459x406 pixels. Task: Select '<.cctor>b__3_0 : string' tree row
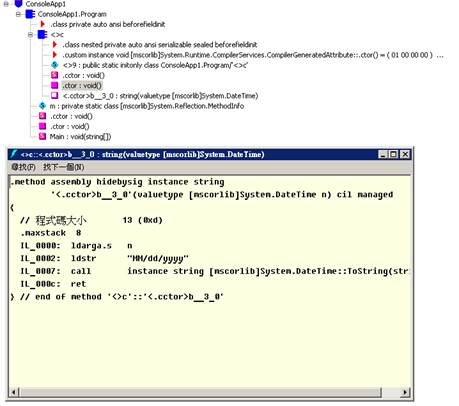(x=160, y=96)
